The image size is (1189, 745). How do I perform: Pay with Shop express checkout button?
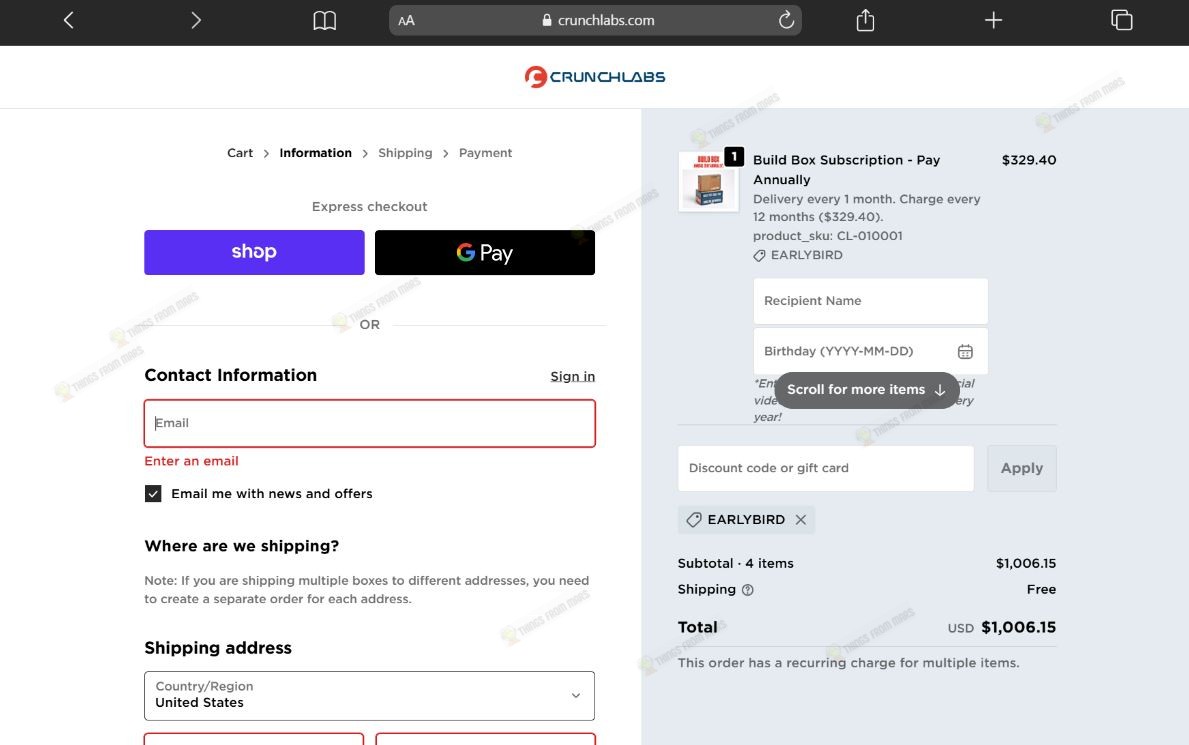pos(254,252)
